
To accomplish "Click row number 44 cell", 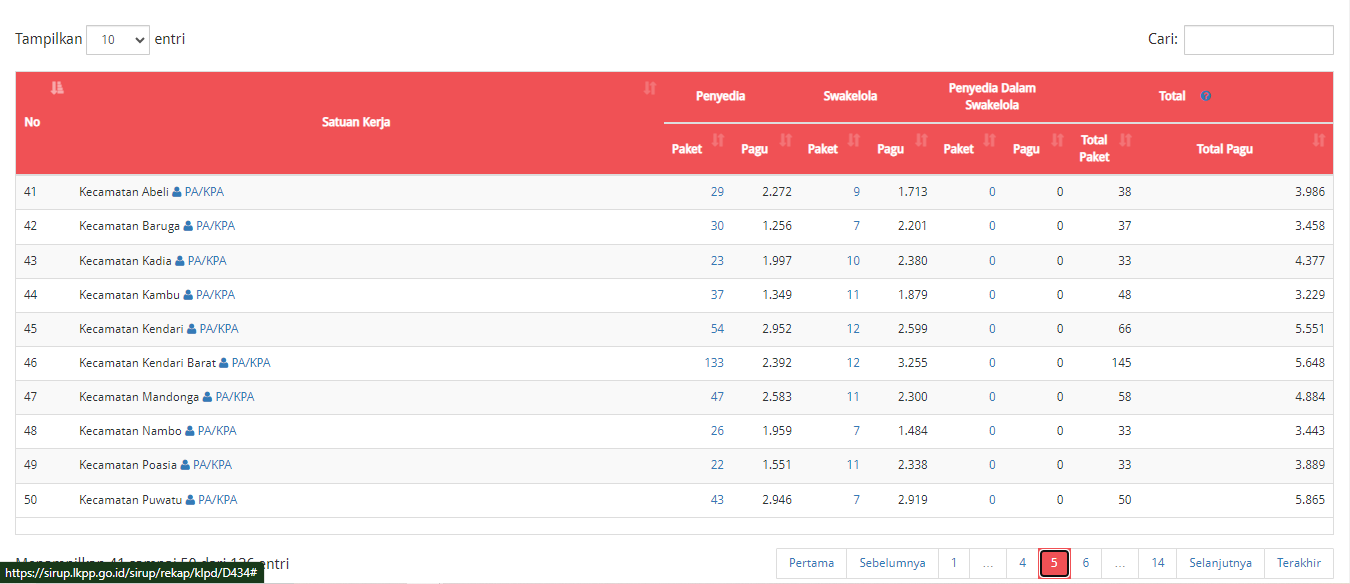I will 31,295.
